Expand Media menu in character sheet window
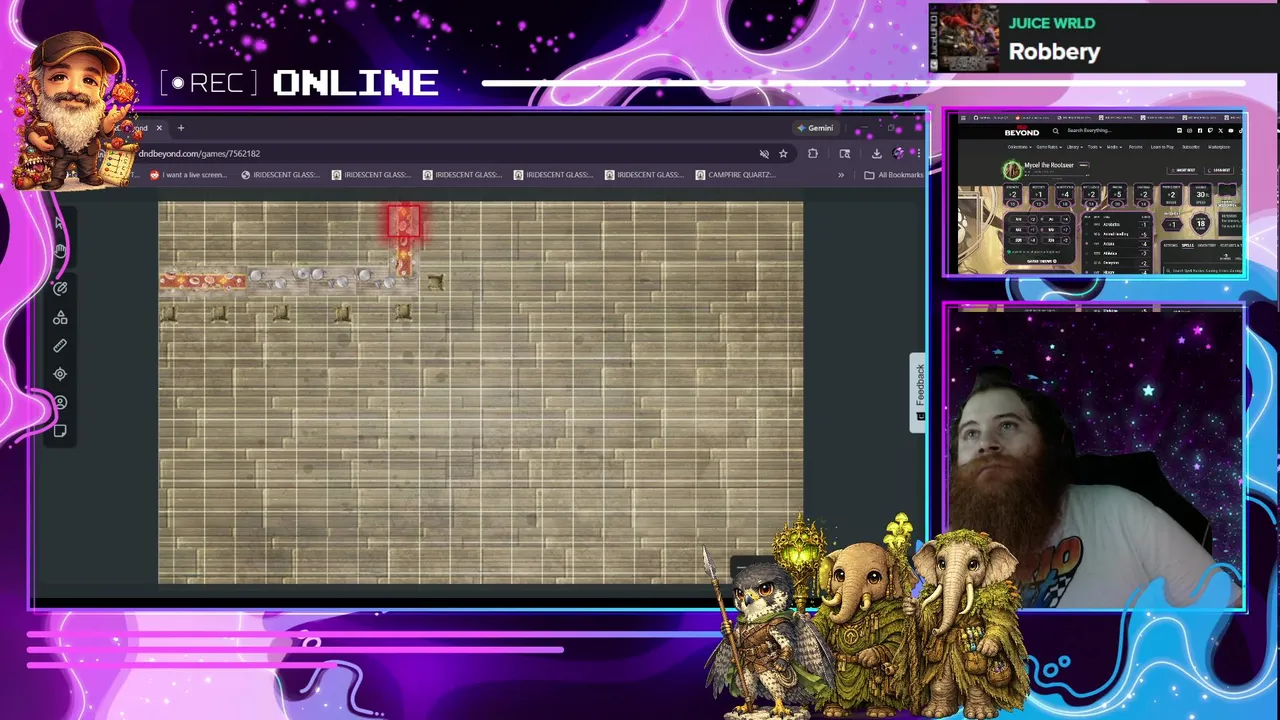Screen dimensions: 1280x720 point(1114,147)
